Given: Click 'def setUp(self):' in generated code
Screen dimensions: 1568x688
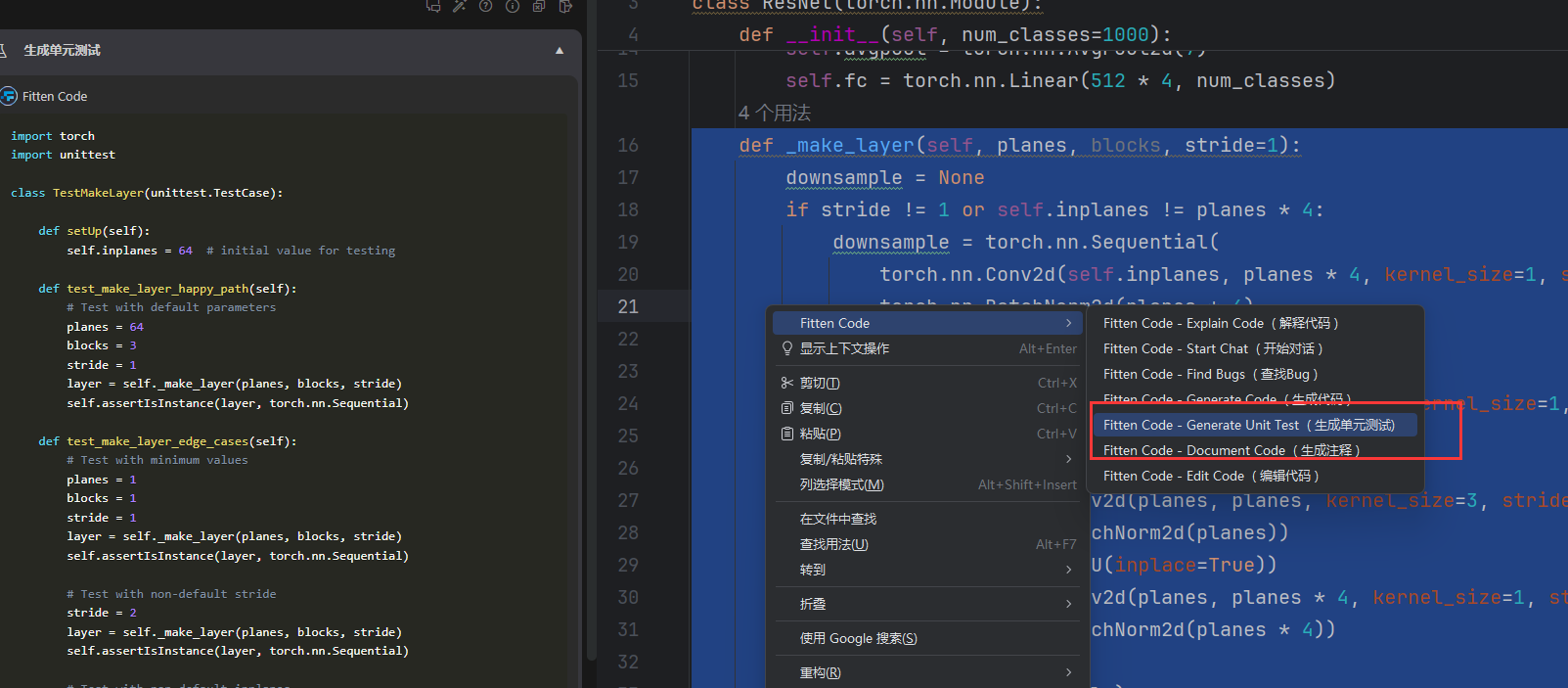Looking at the screenshot, I should 94,231.
